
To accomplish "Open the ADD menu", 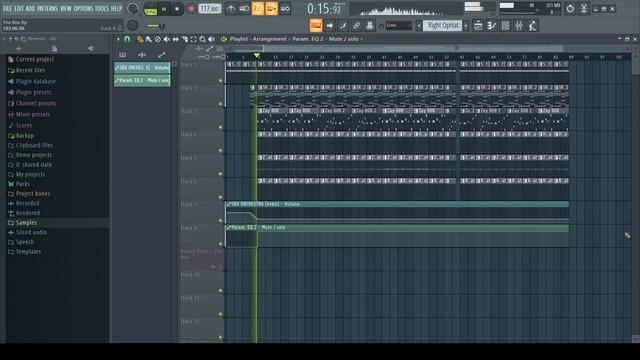I will (31, 8).
